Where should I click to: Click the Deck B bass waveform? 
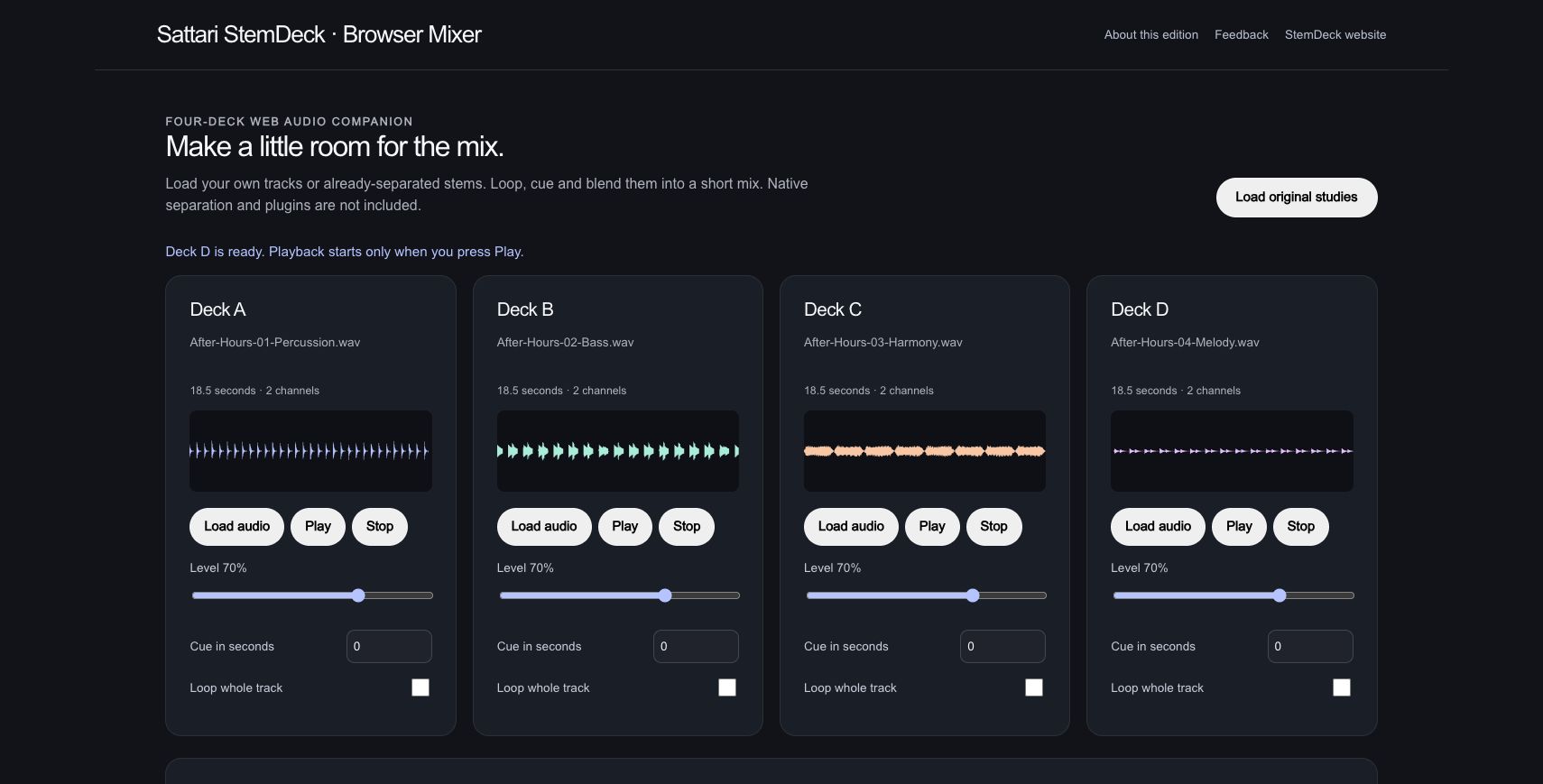click(x=618, y=451)
